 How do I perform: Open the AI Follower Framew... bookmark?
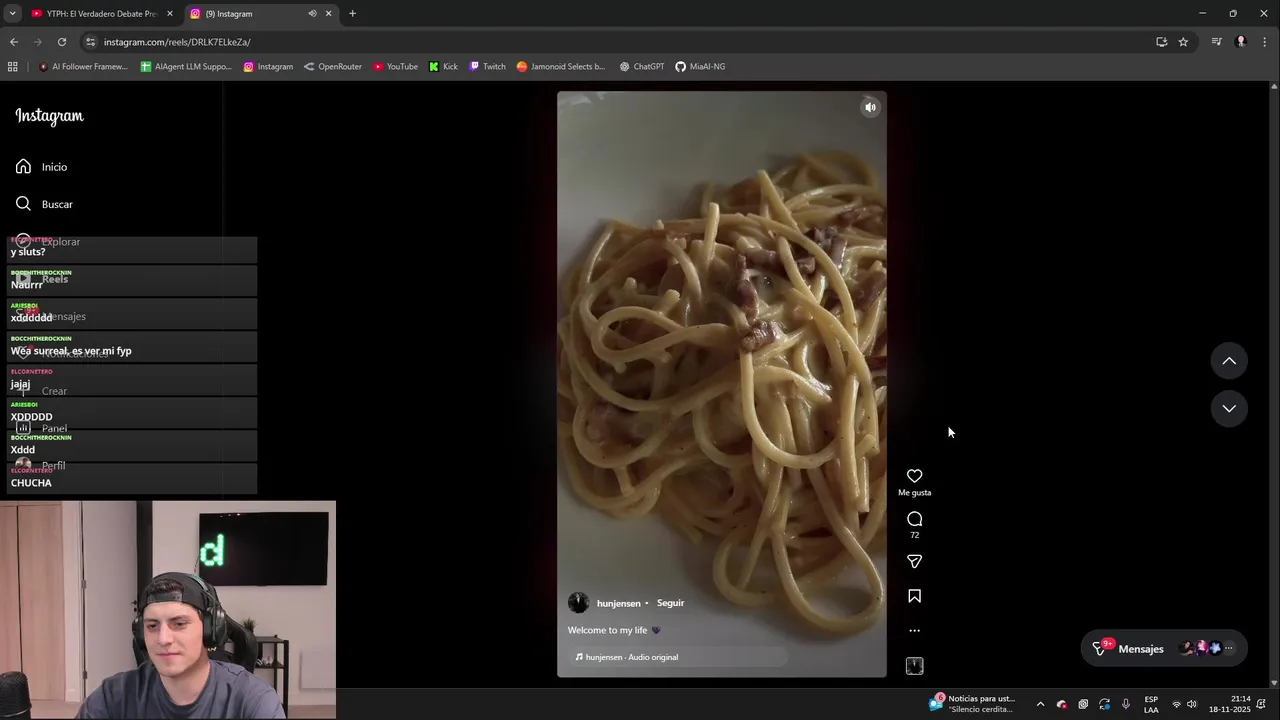(x=83, y=66)
